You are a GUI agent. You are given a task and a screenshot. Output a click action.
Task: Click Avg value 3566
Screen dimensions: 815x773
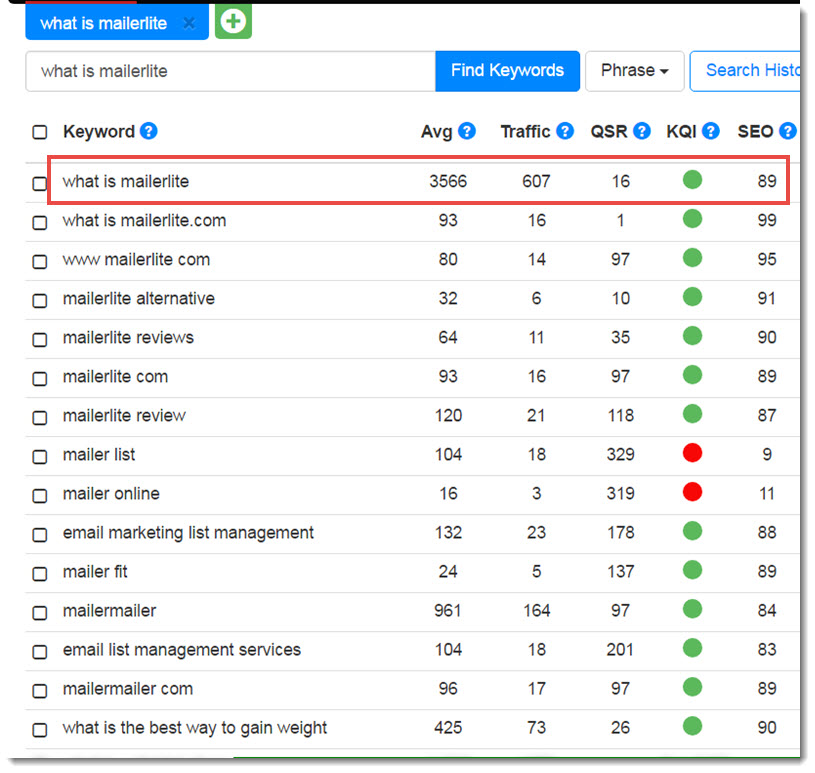point(448,181)
